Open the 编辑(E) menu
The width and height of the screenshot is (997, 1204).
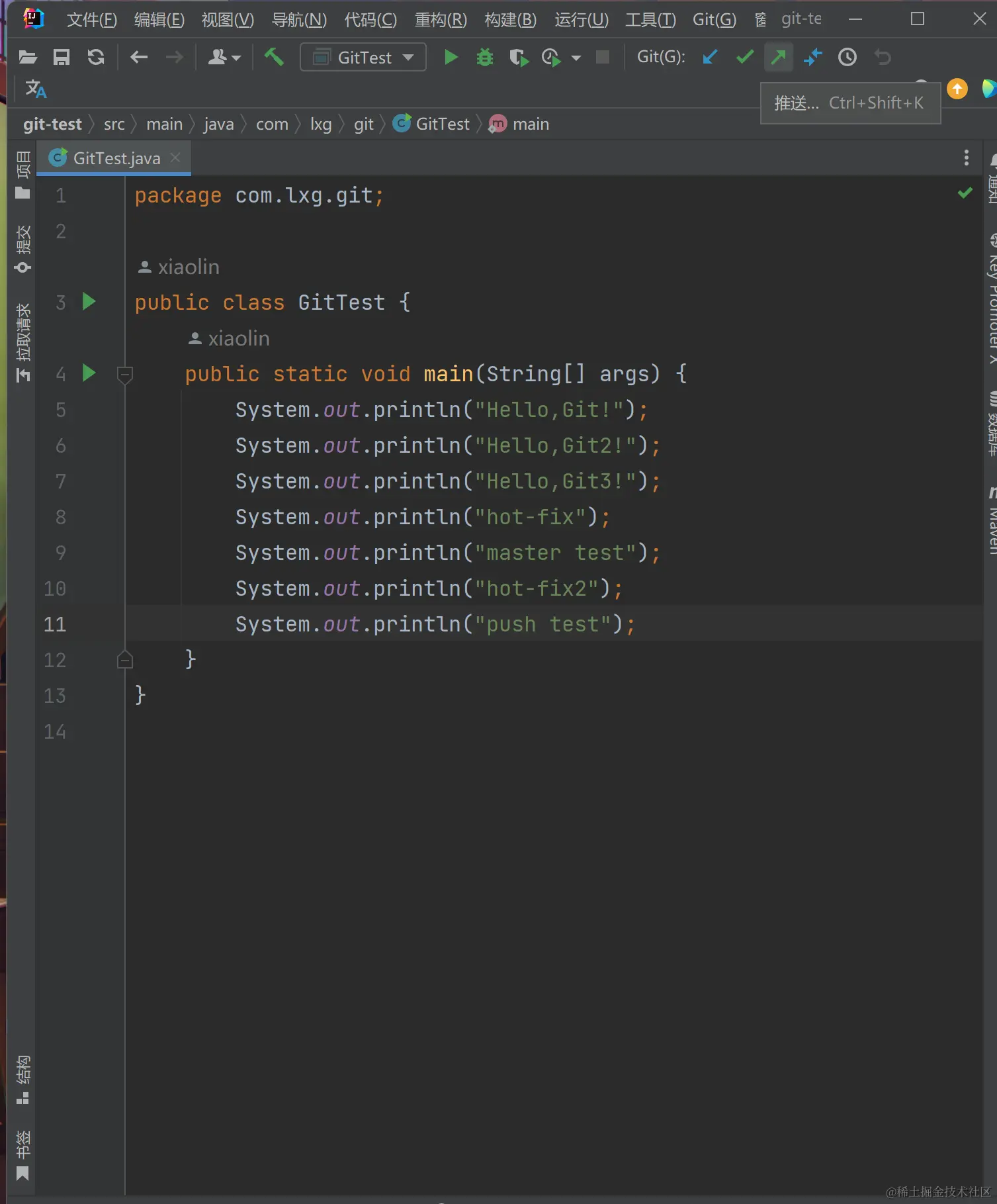(159, 20)
